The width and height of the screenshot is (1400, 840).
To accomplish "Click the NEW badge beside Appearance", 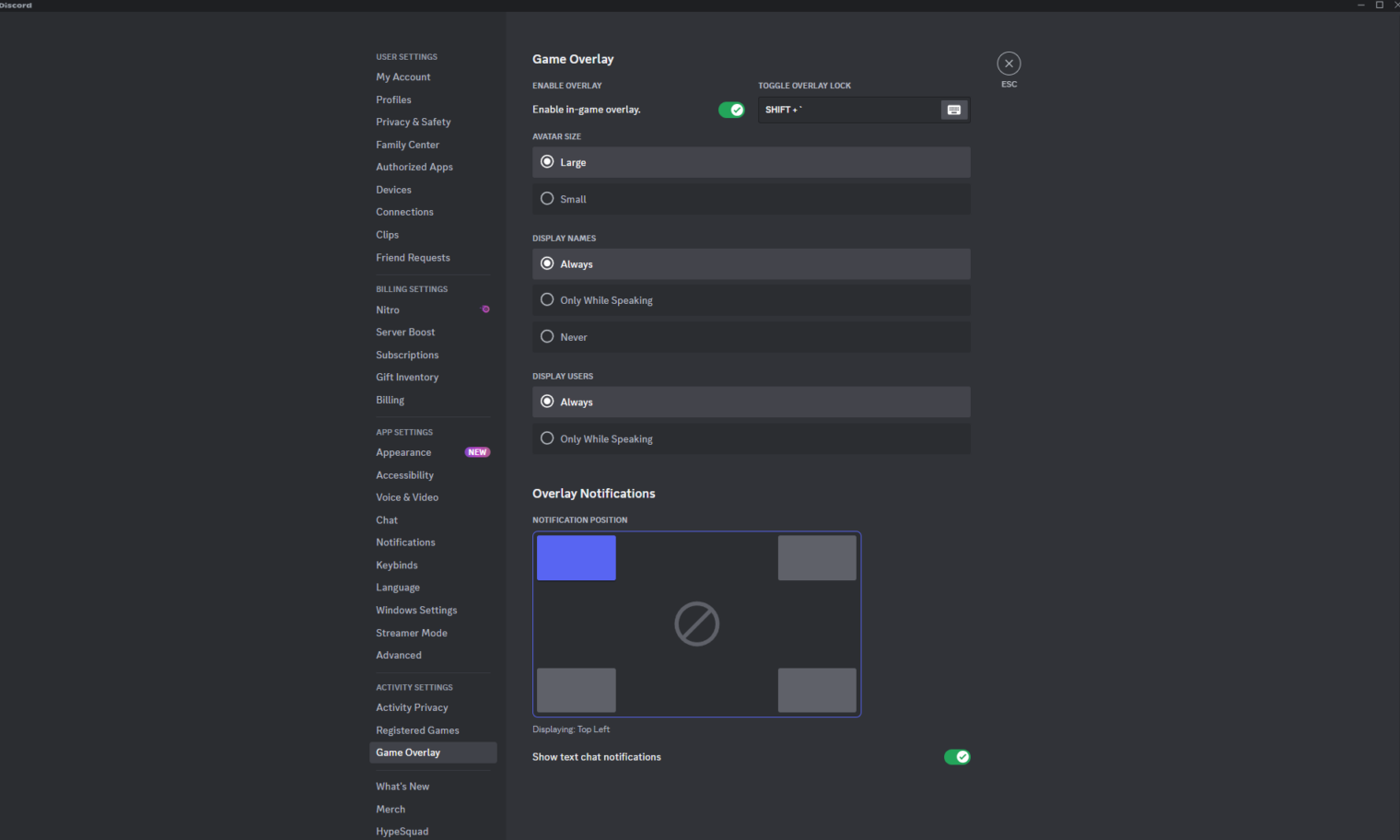I will [477, 452].
